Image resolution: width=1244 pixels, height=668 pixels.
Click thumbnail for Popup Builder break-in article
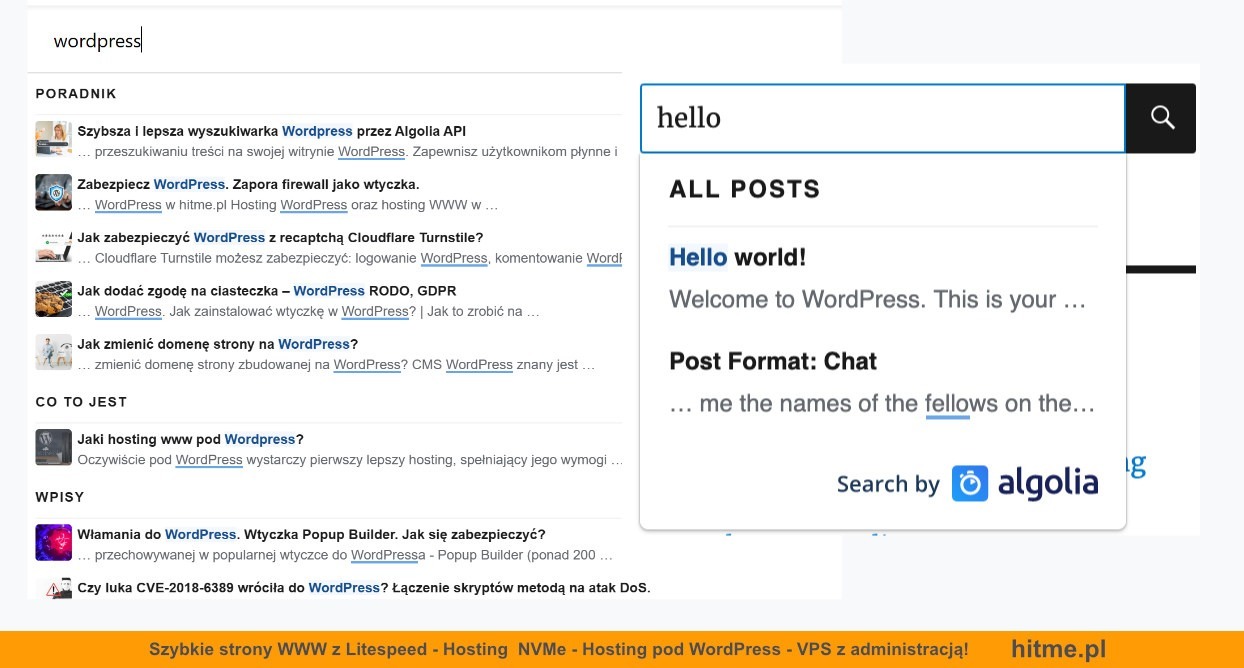point(53,542)
